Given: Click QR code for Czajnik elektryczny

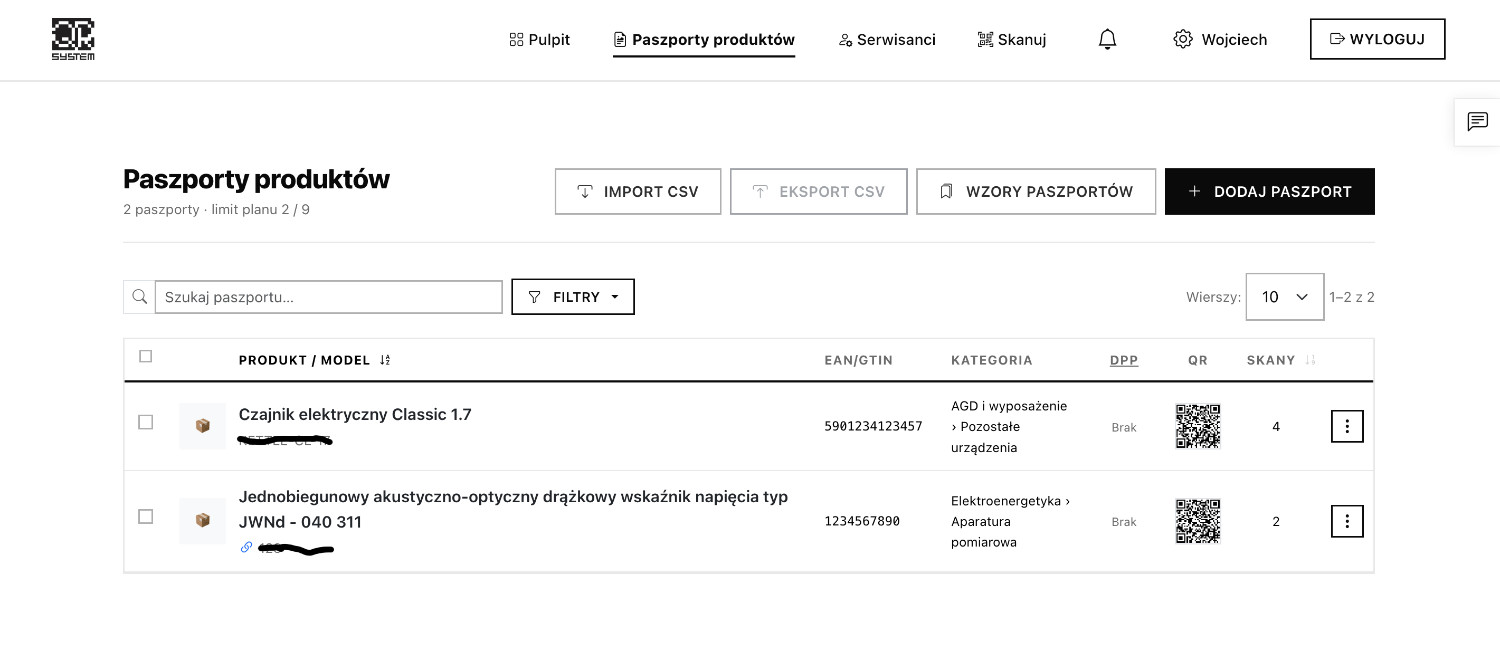Looking at the screenshot, I should (1197, 427).
